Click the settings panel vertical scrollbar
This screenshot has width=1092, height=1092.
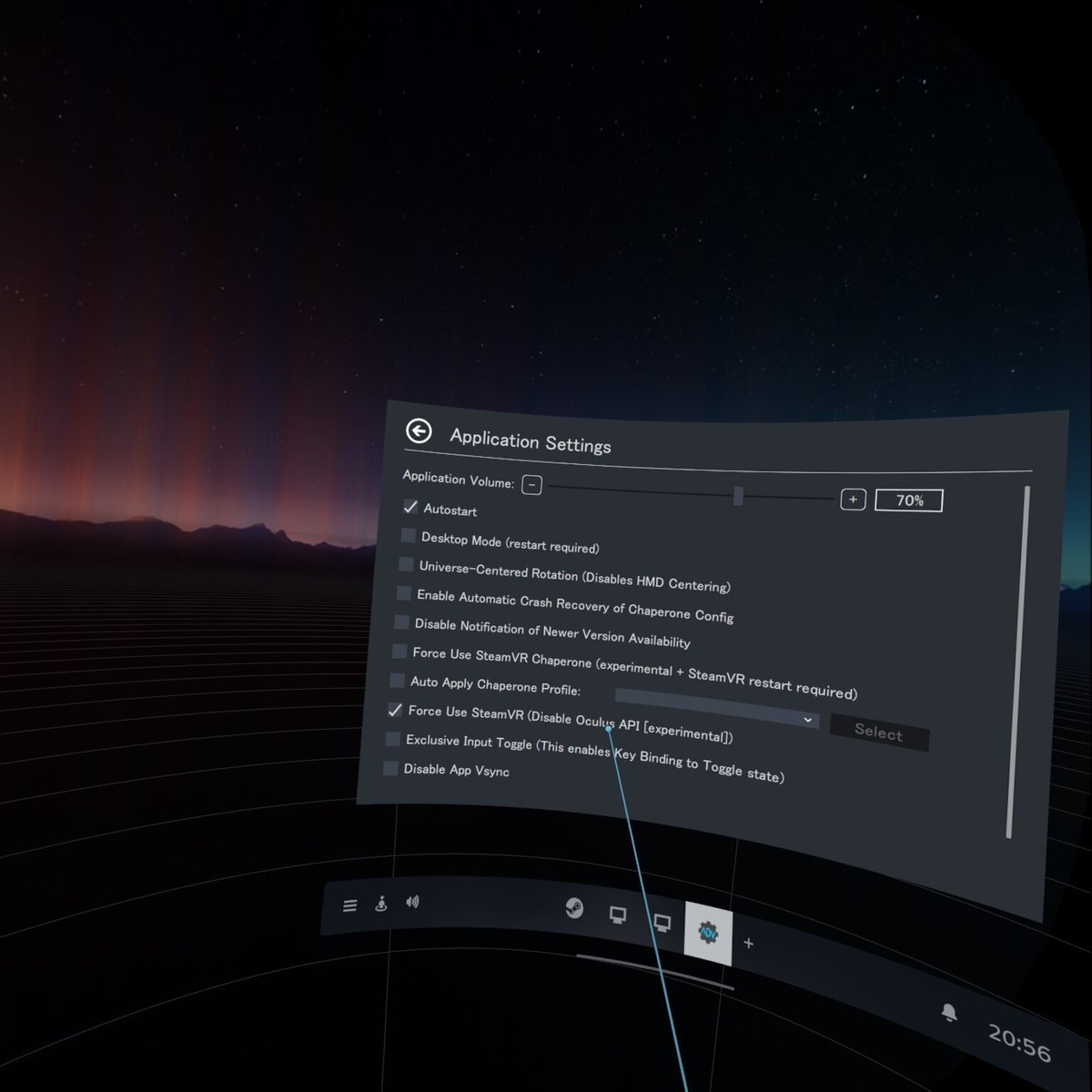[1018, 662]
